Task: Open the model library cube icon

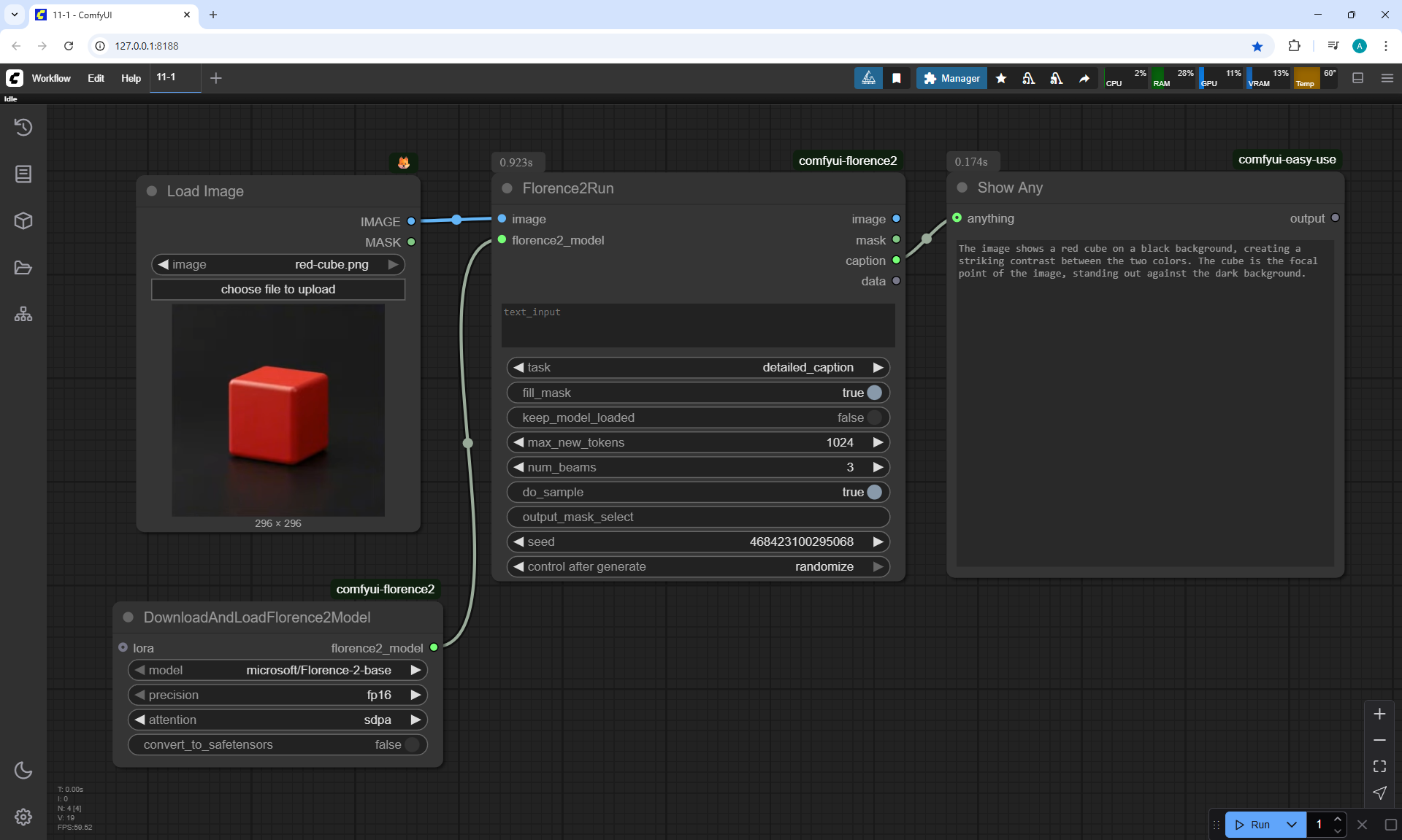Action: pos(23,220)
